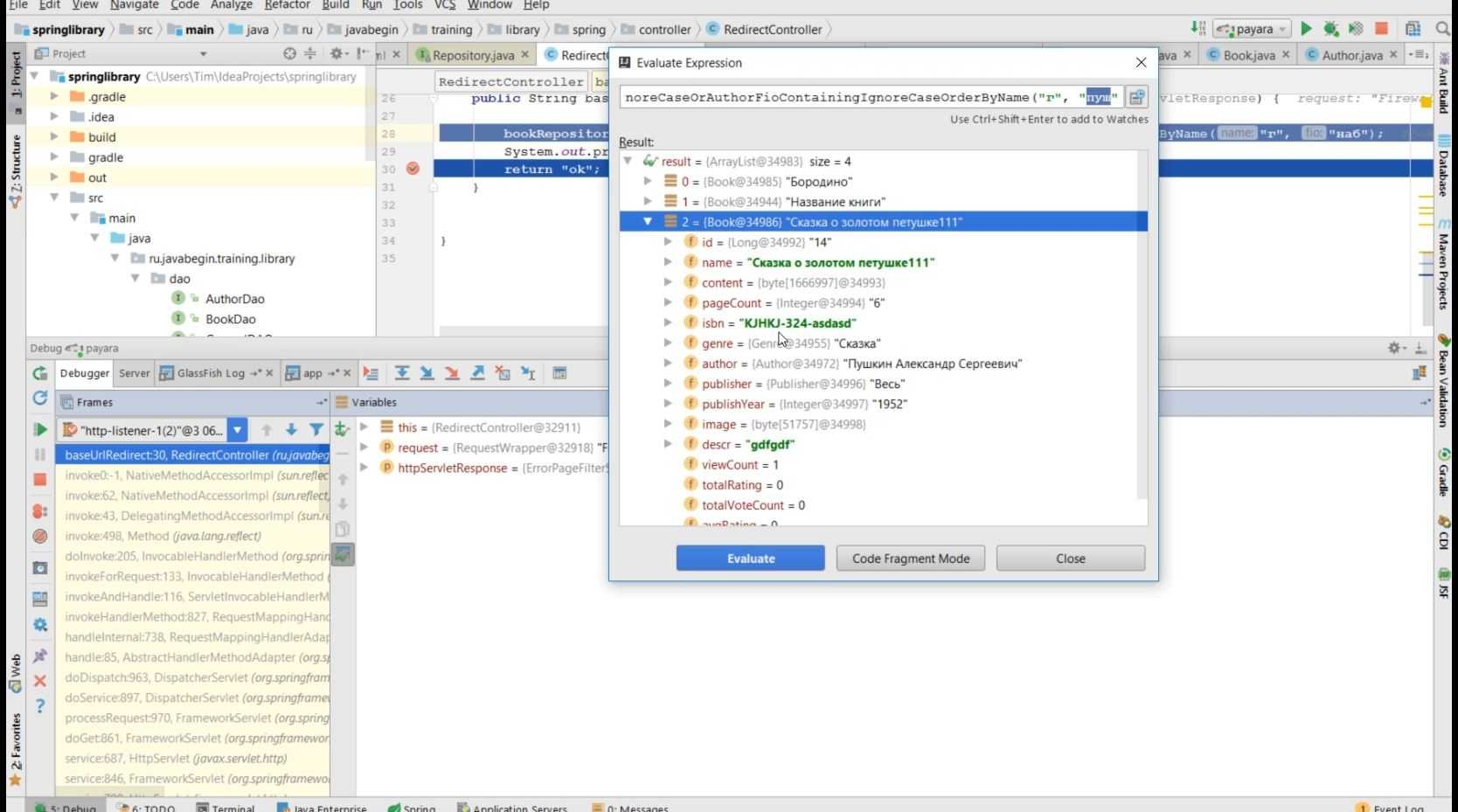This screenshot has height=812, width=1458.
Task: Click expand expression field icon in dialog
Action: pos(1136,97)
